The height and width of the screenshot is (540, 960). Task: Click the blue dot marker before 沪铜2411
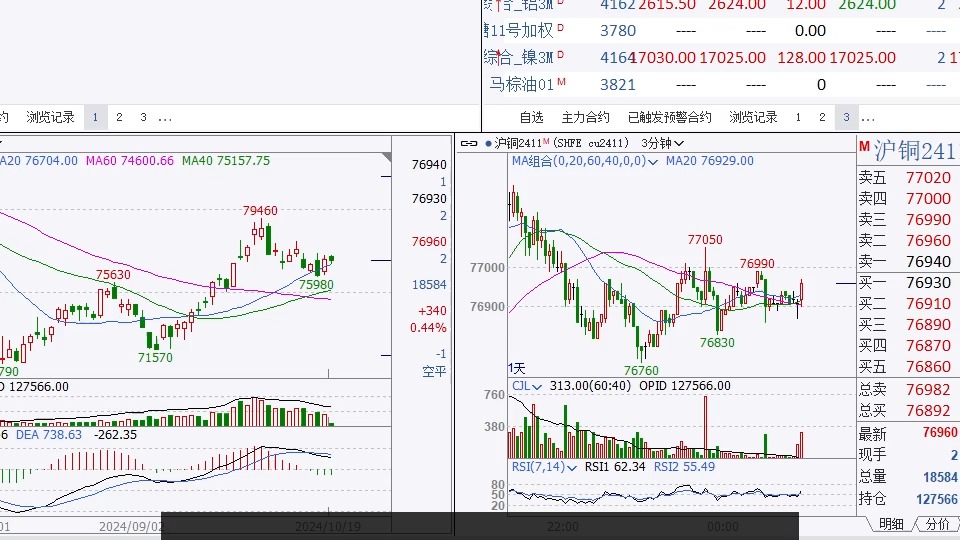(x=489, y=144)
